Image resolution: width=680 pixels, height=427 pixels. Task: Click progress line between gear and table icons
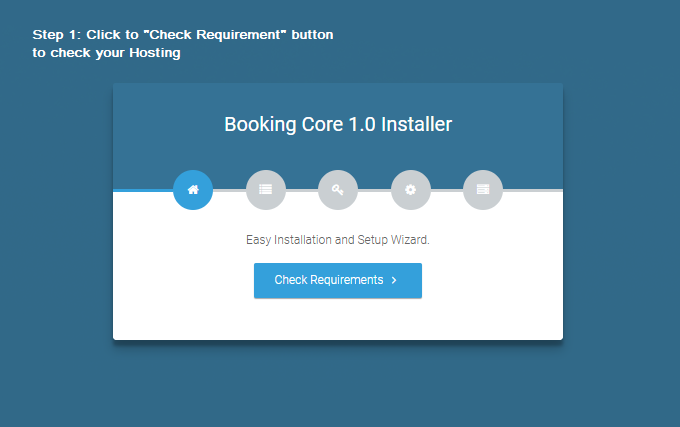pyautogui.click(x=447, y=190)
